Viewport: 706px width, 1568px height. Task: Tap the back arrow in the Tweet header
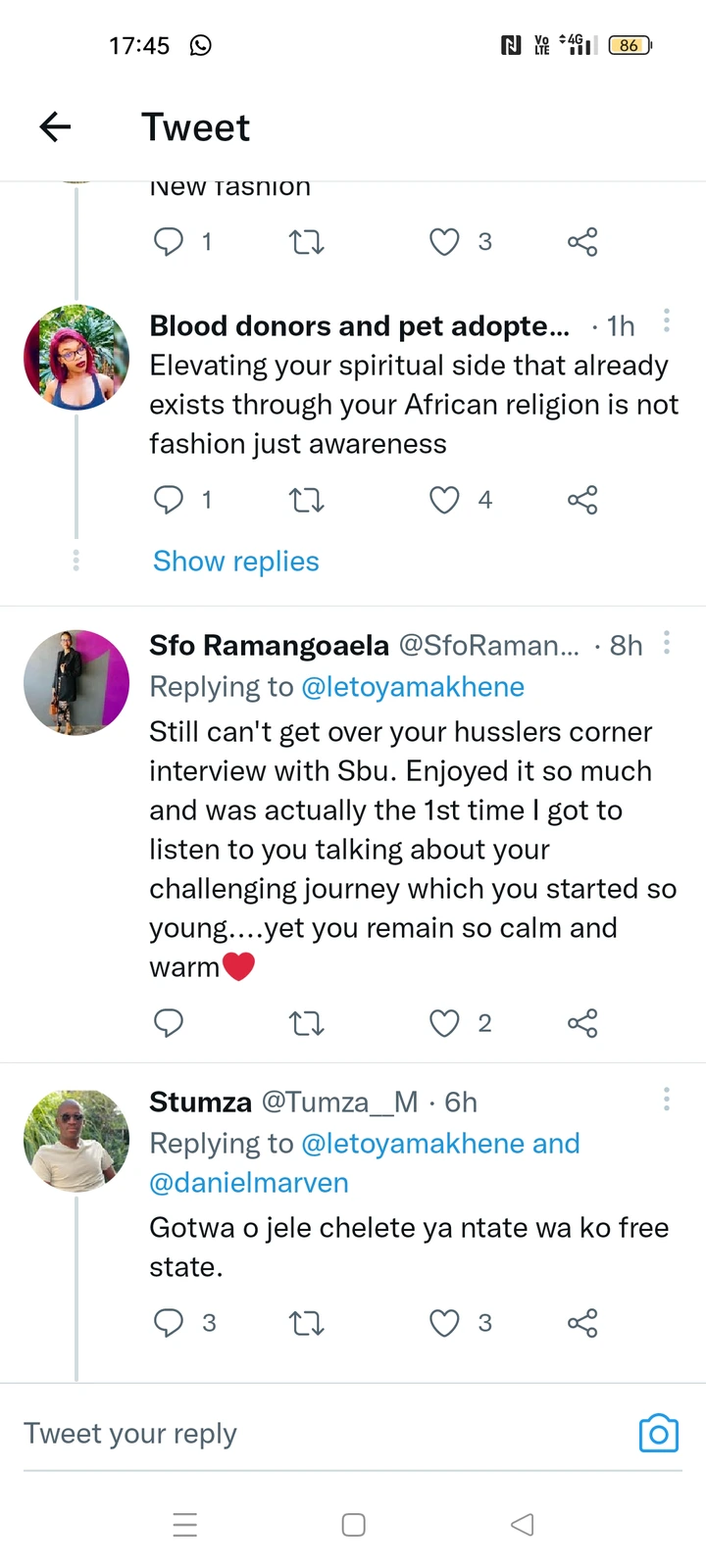pyautogui.click(x=56, y=126)
